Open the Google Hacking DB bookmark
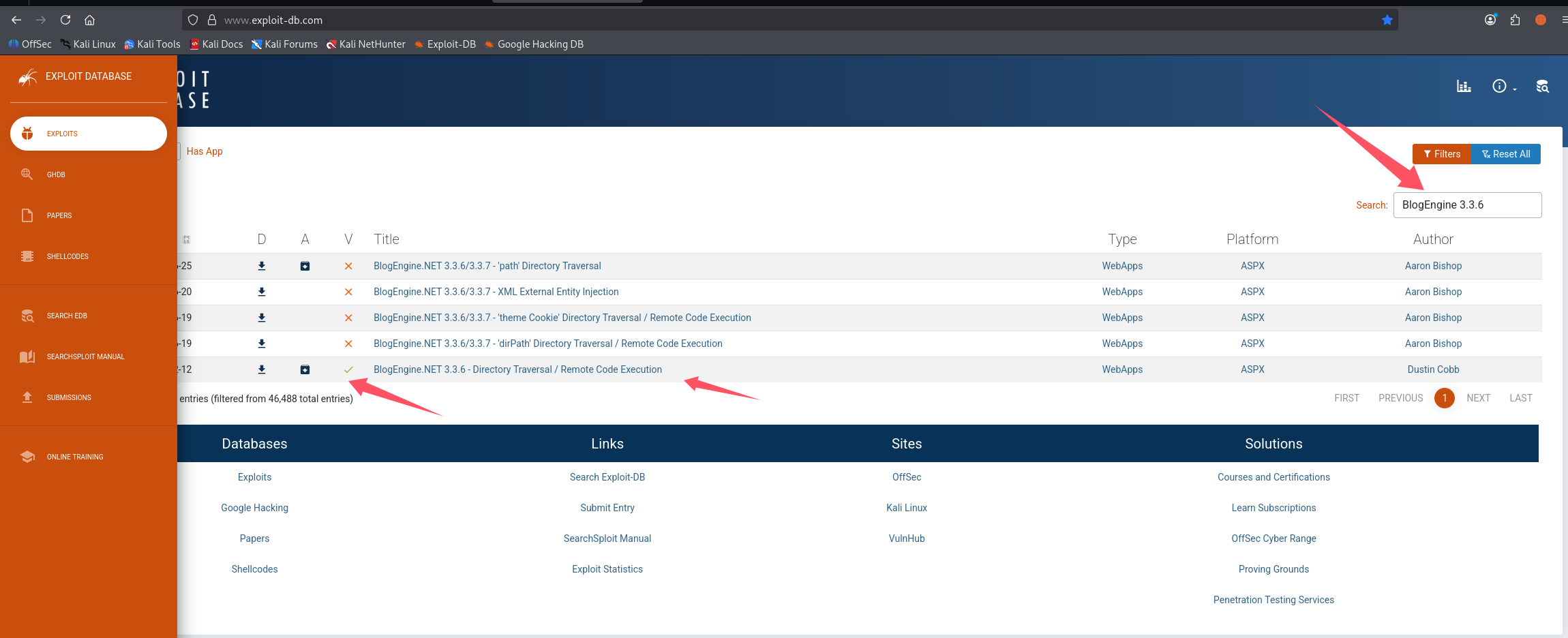1568x638 pixels. [540, 44]
